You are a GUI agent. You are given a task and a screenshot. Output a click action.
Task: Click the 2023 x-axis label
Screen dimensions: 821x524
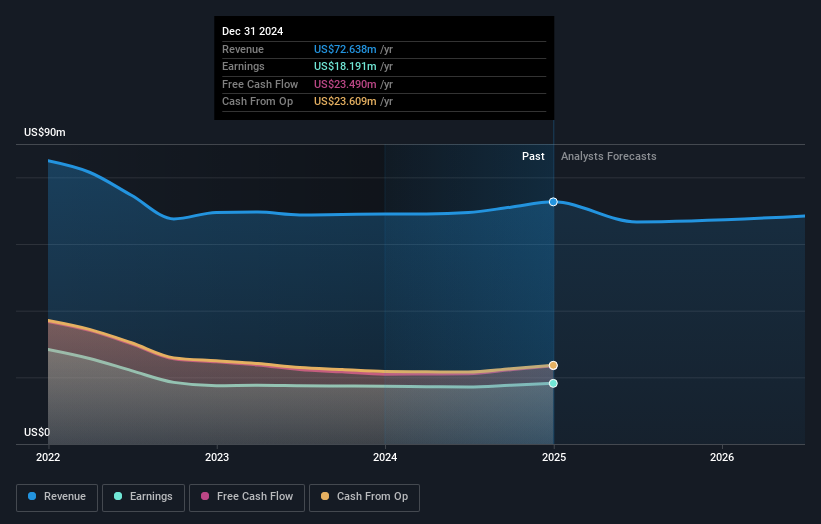tap(217, 457)
